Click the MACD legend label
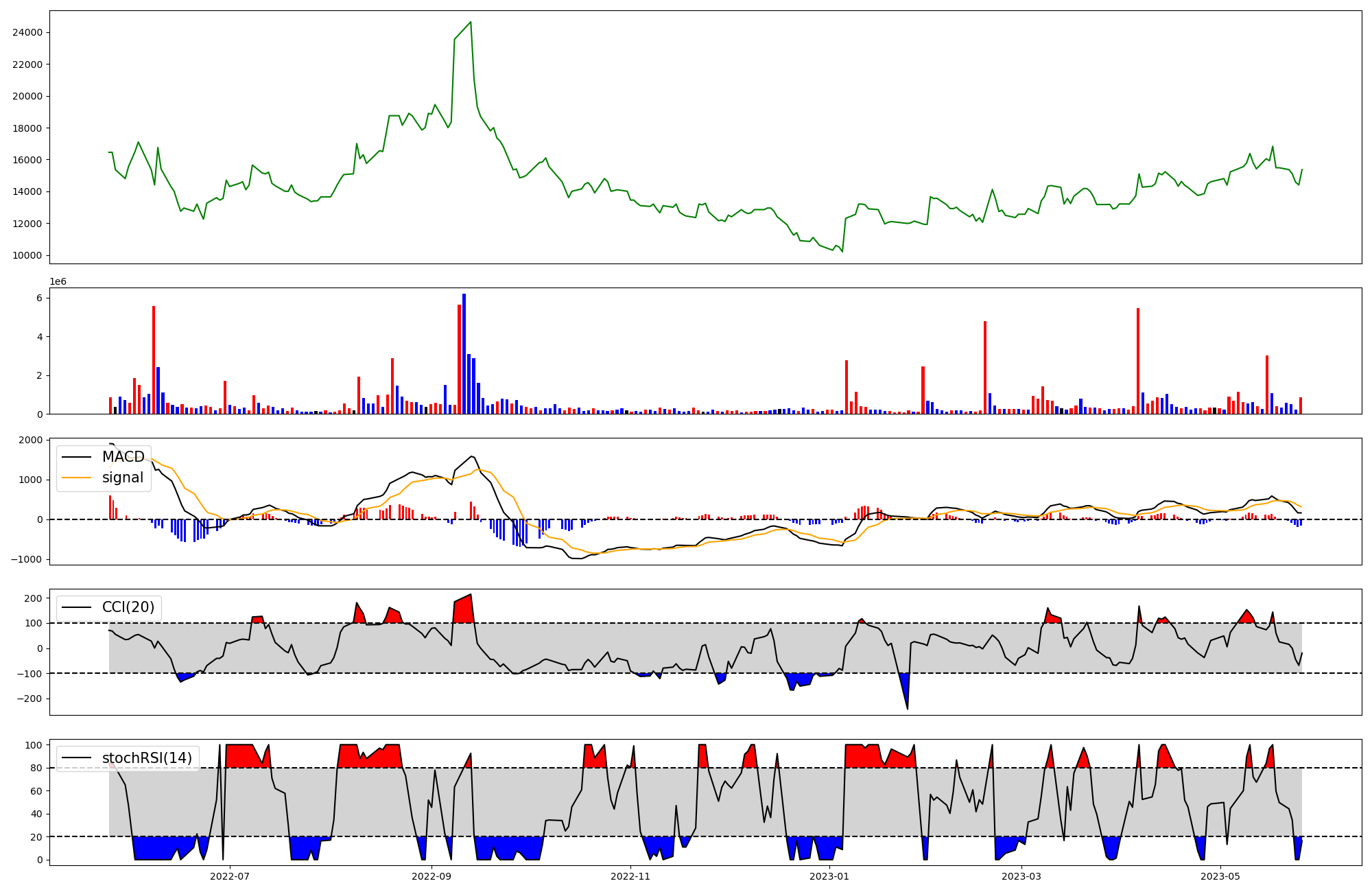 (x=123, y=457)
